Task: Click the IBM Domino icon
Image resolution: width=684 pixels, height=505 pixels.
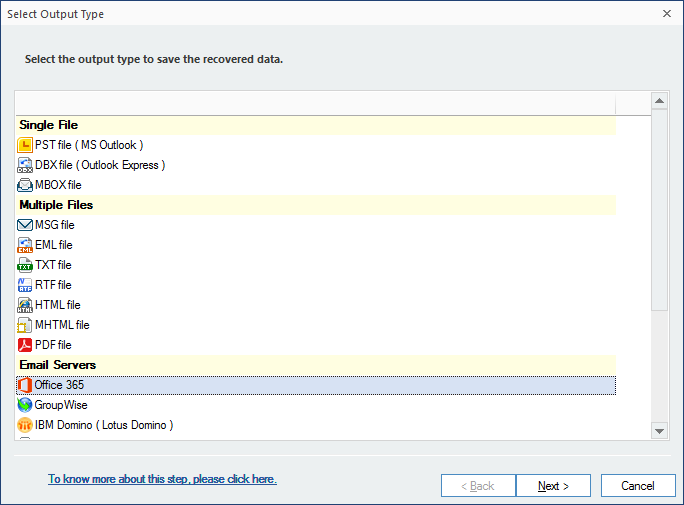Action: coord(25,425)
